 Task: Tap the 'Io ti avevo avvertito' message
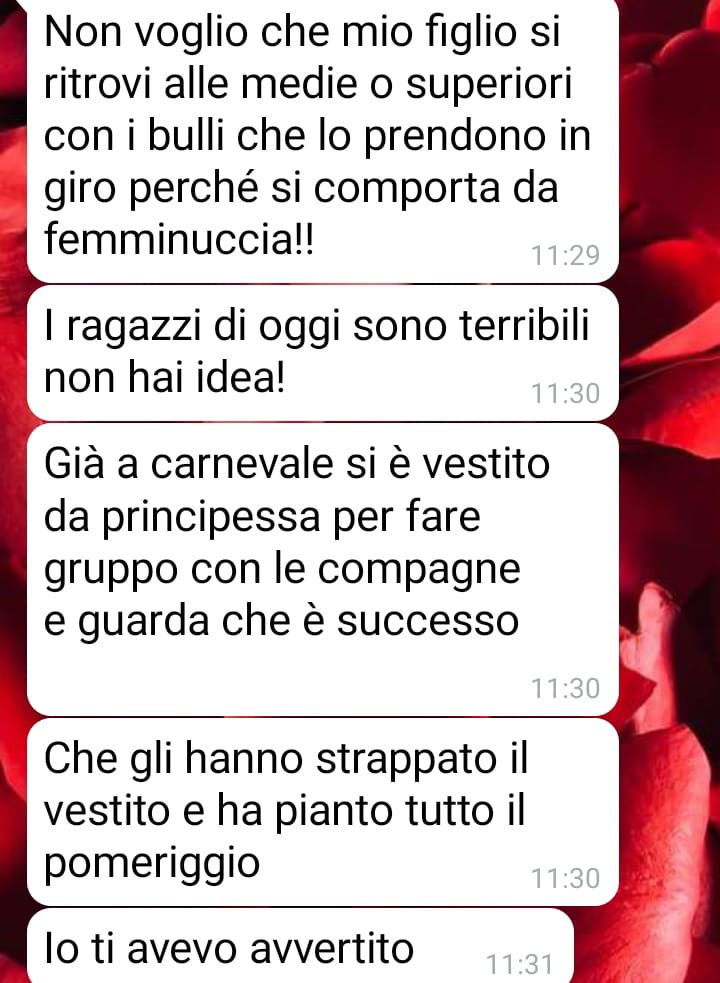coord(300,947)
